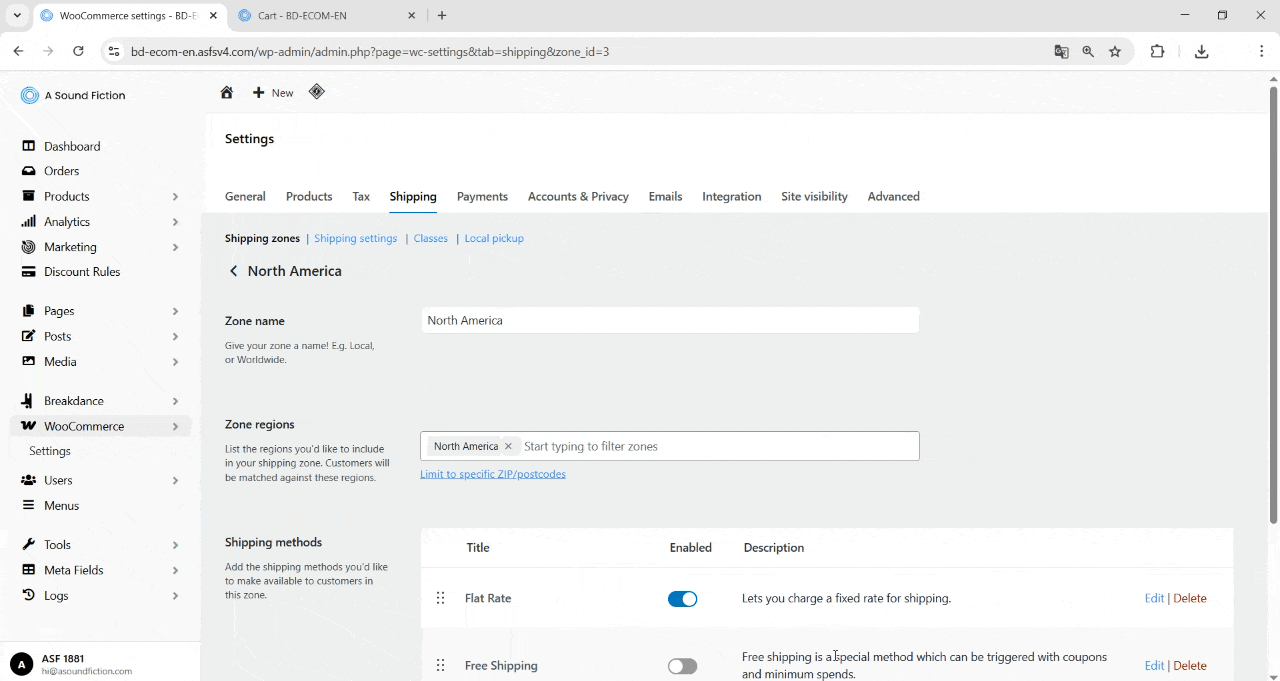Select the Tools wrench icon
The image size is (1280, 681).
[30, 544]
